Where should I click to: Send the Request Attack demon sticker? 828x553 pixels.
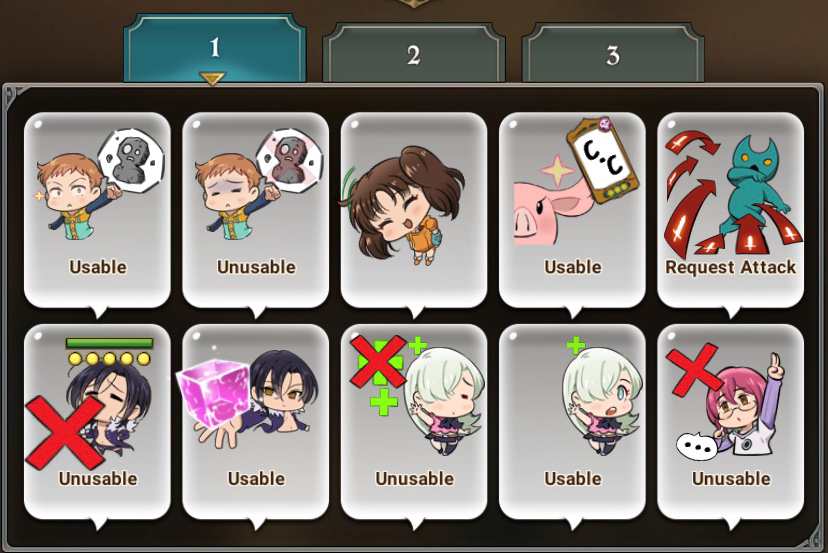(731, 210)
